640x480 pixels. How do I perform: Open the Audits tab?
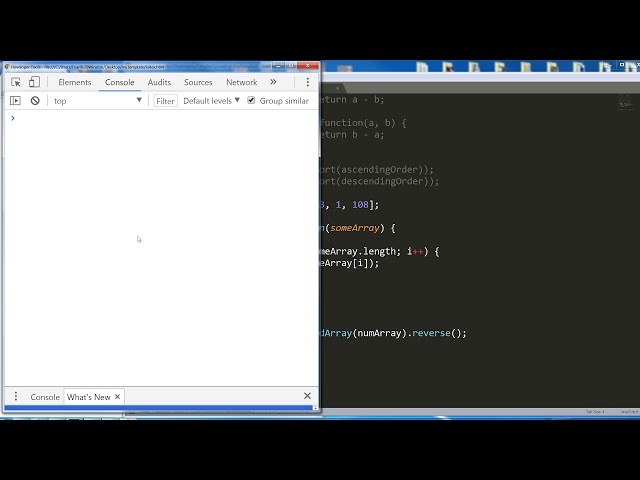[x=159, y=82]
